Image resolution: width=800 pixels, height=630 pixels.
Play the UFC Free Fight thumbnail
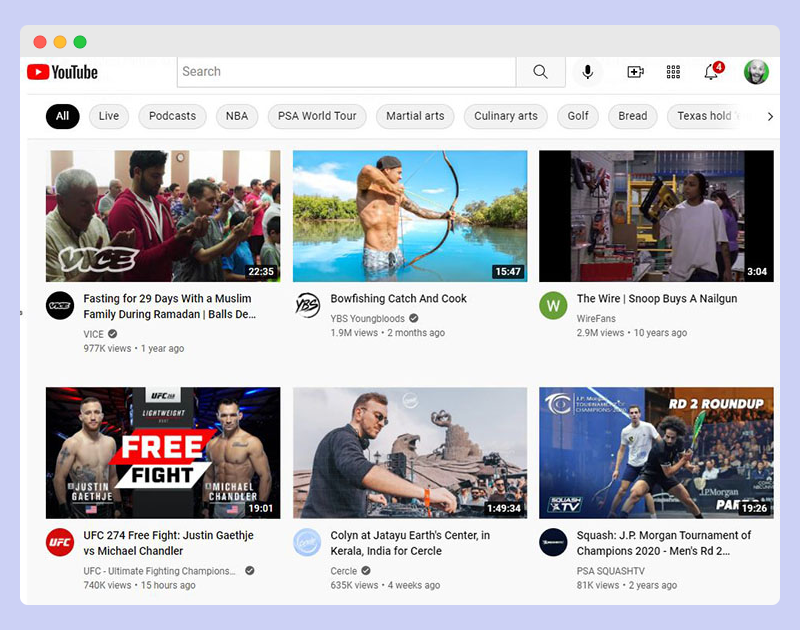163,453
